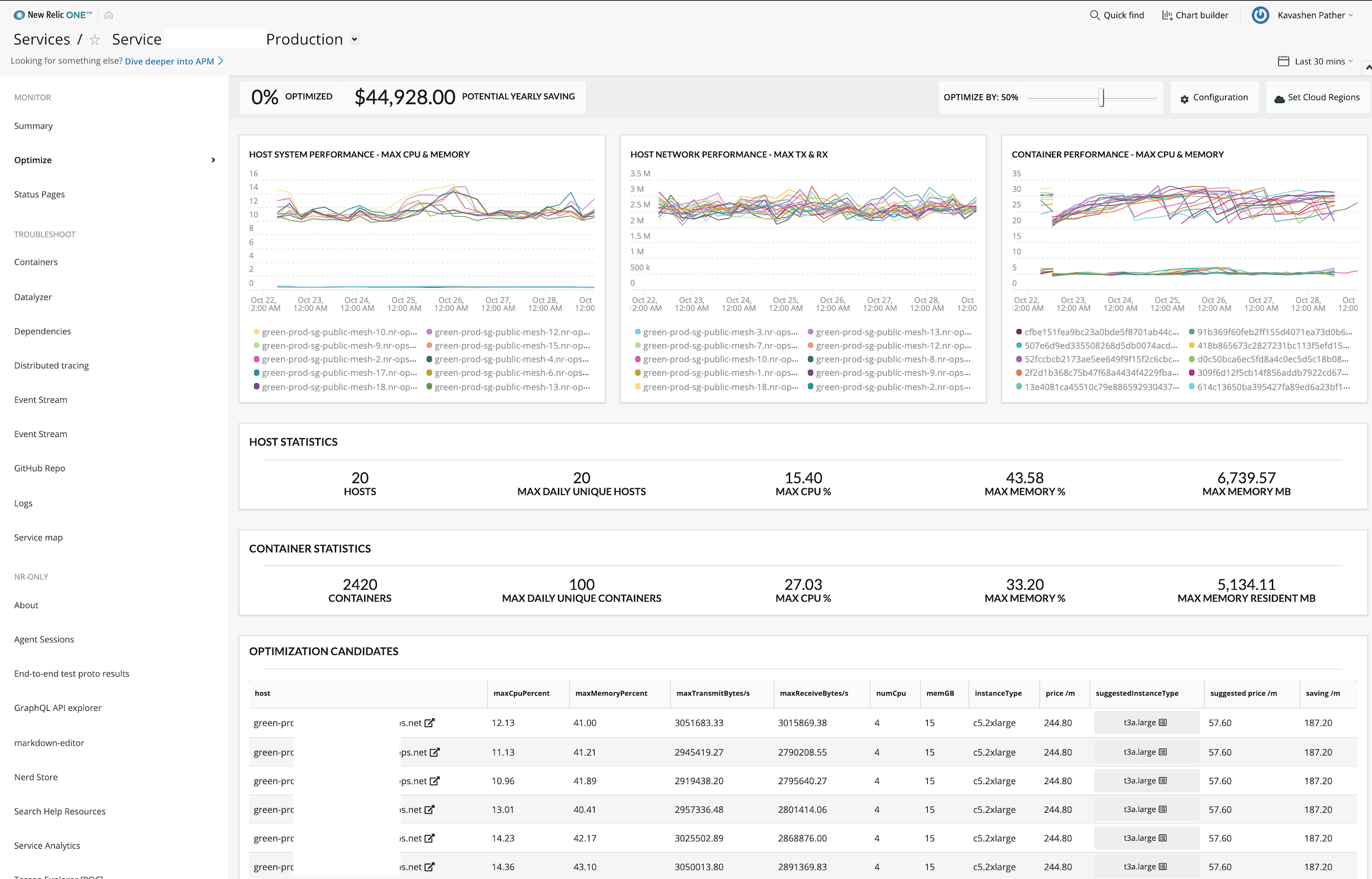Screen dimensions: 1372x879
Task: Open external link for first host row
Action: pos(430,723)
